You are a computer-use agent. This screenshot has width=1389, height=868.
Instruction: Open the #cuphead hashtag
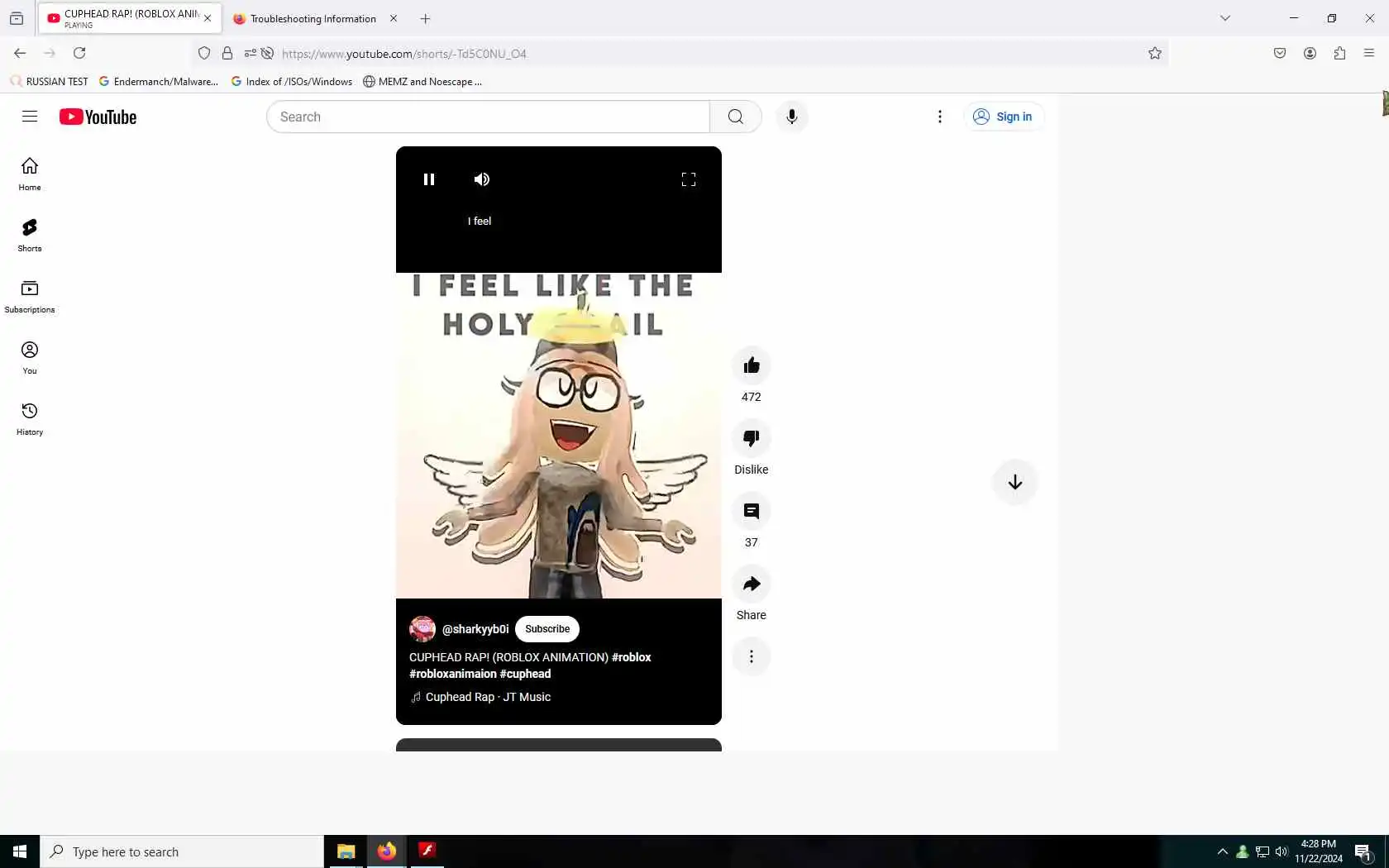(525, 674)
